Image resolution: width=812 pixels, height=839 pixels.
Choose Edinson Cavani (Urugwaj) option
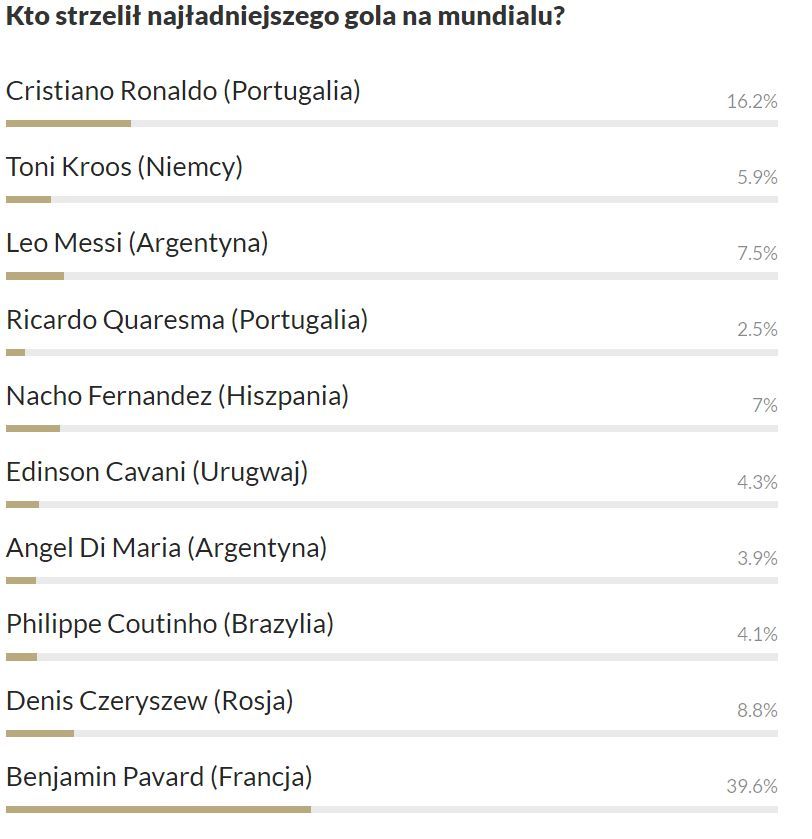[x=157, y=473]
